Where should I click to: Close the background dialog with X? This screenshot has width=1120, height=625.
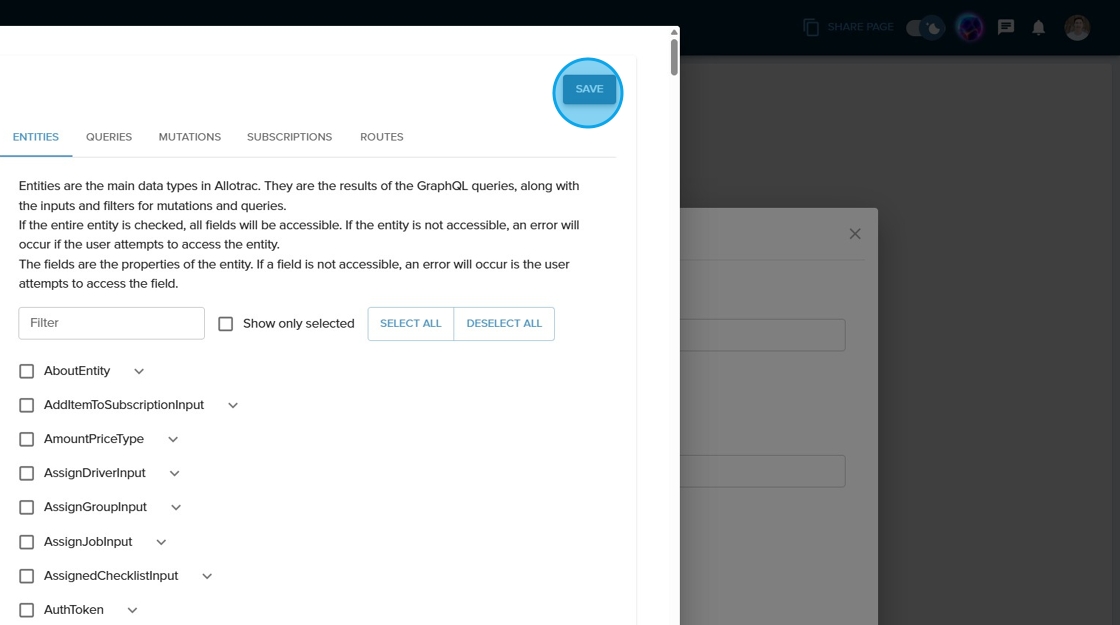pos(854,234)
